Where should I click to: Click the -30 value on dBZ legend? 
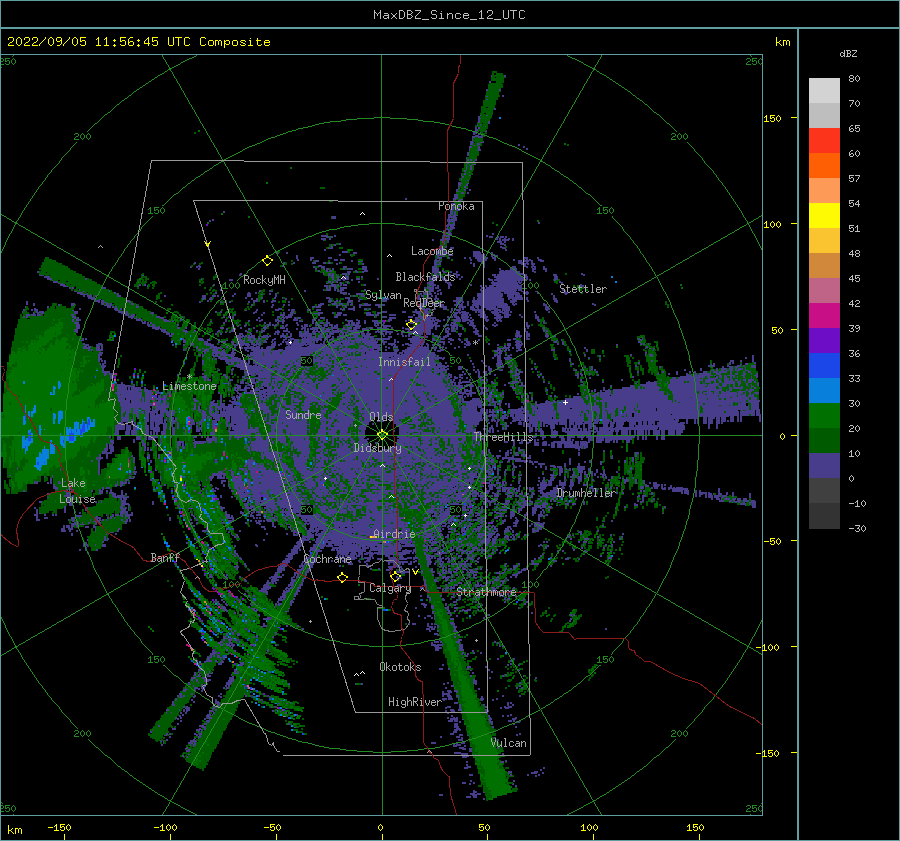[857, 528]
